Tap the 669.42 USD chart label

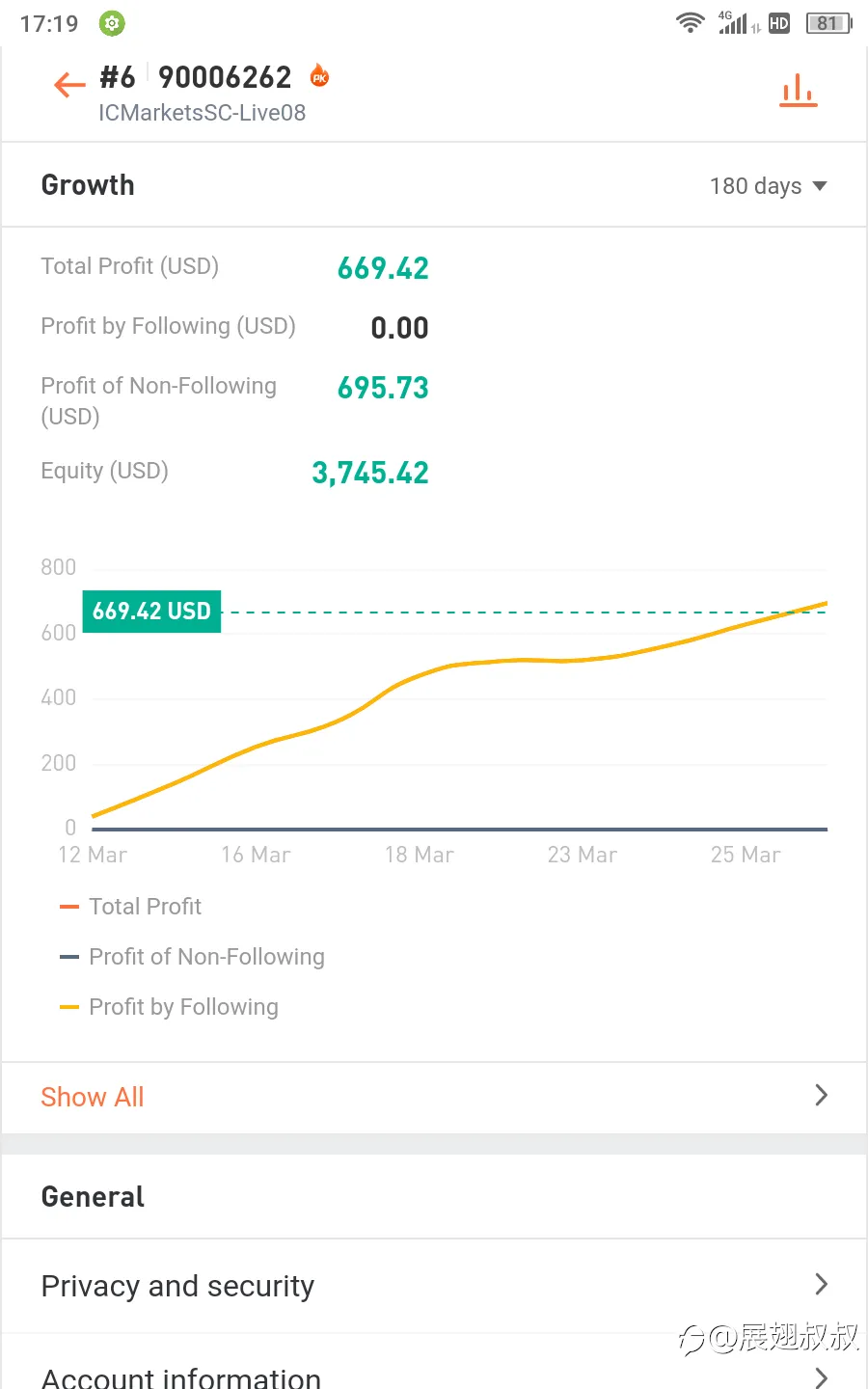coord(151,612)
